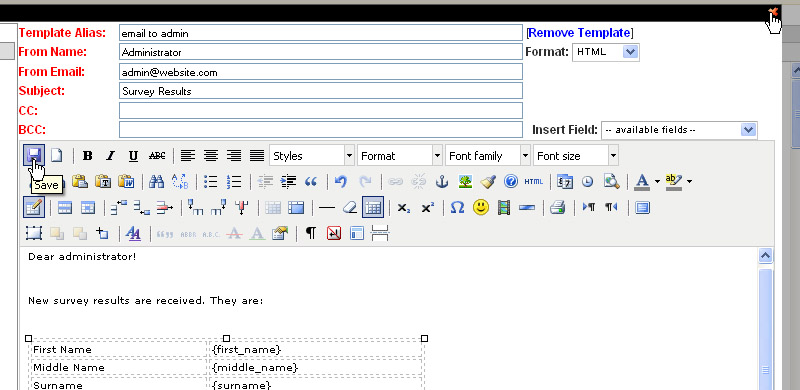Create a new document with the blank page icon

click(56, 155)
